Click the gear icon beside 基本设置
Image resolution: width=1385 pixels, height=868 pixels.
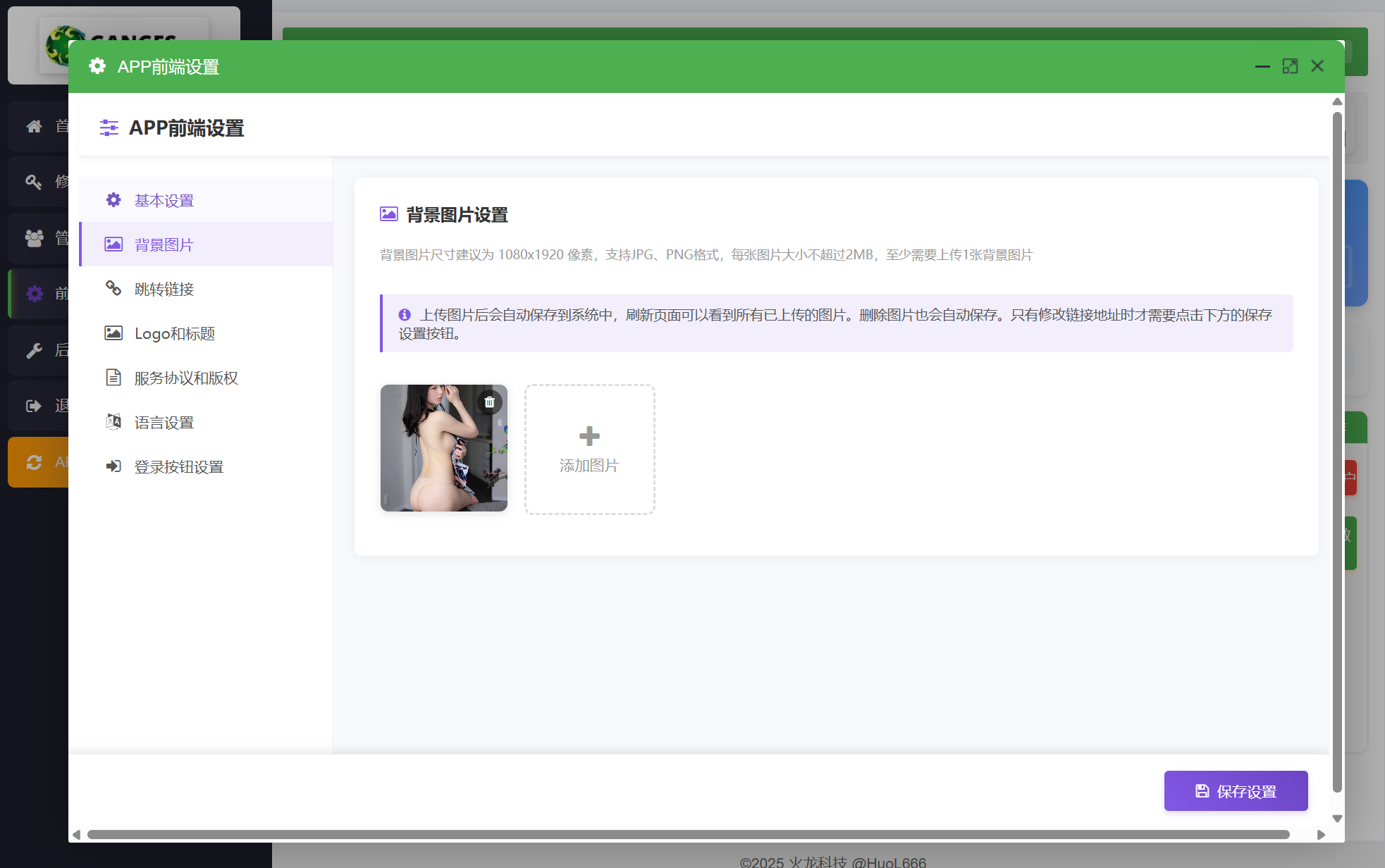pos(113,200)
